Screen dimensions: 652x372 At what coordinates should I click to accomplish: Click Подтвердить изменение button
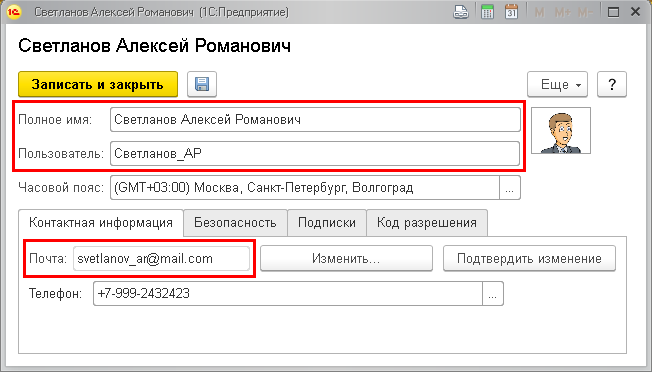click(529, 259)
